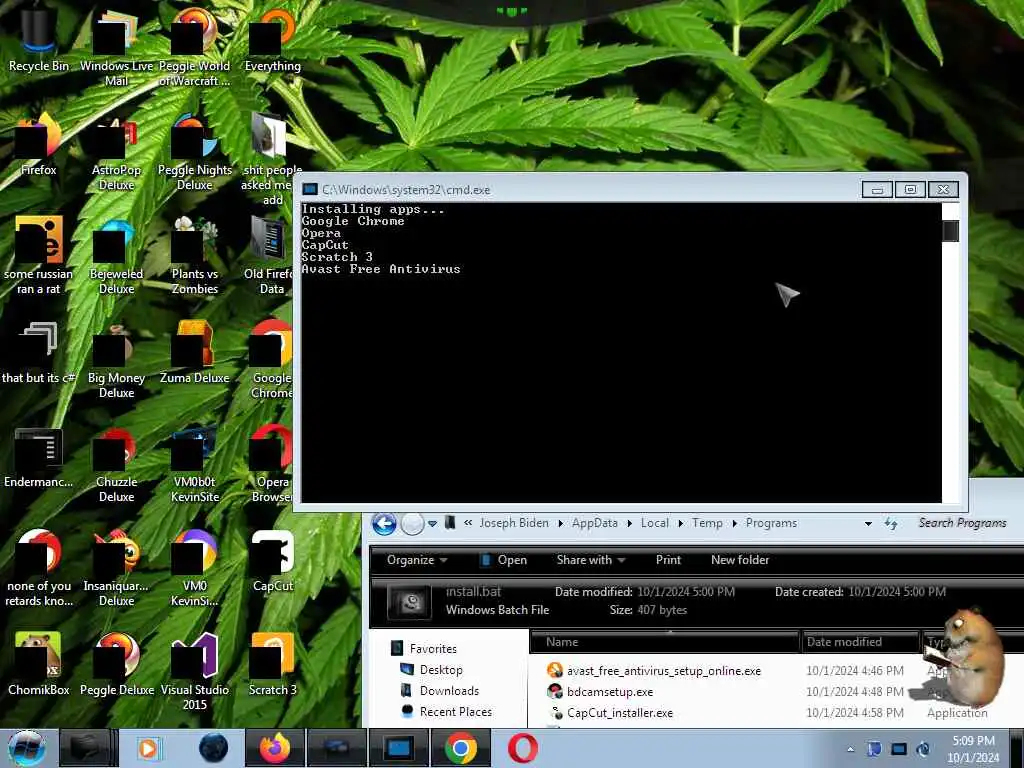
Task: Sort files by Name column header
Action: [665, 642]
